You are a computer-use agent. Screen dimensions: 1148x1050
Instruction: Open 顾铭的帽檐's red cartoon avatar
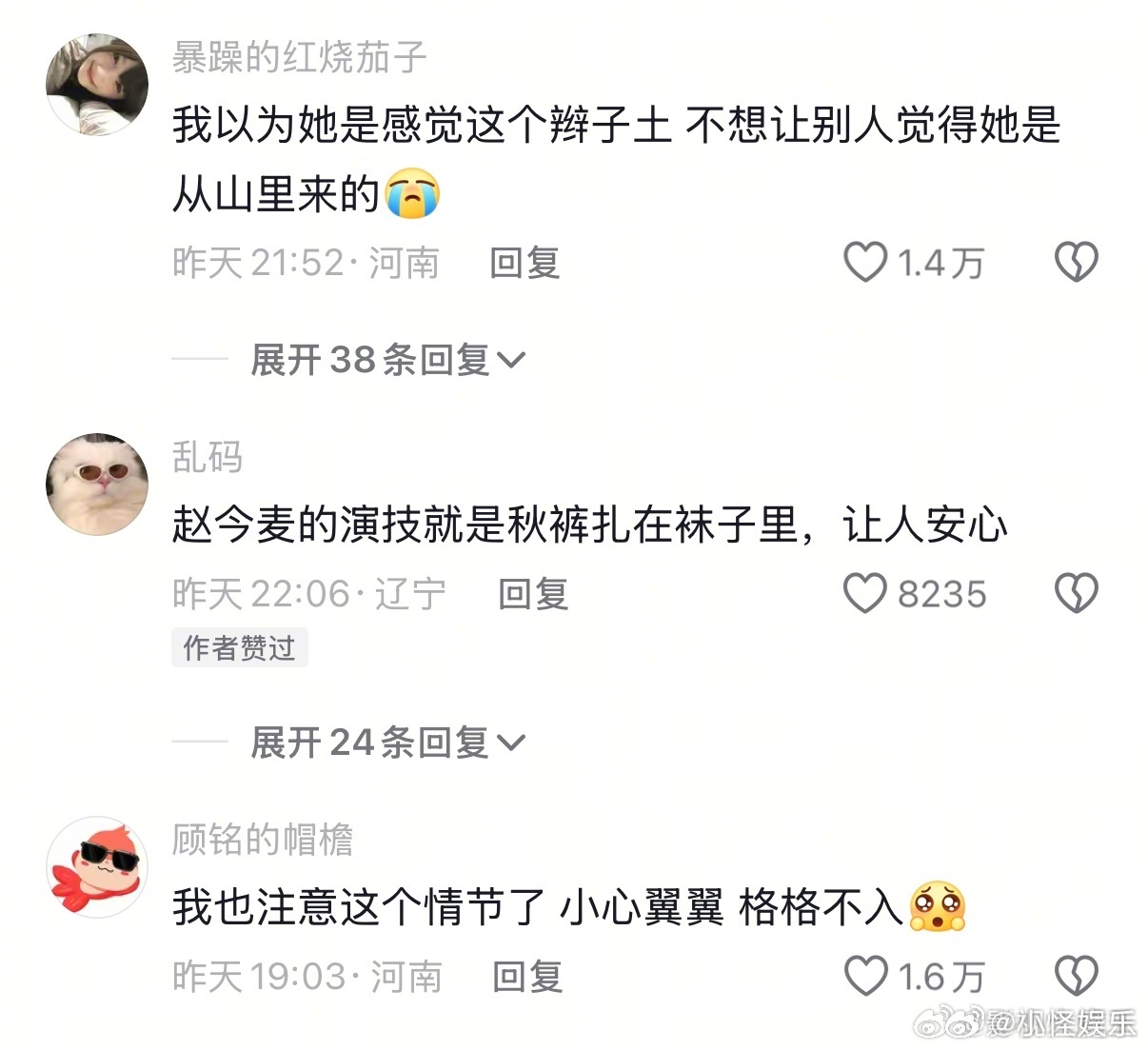click(97, 866)
